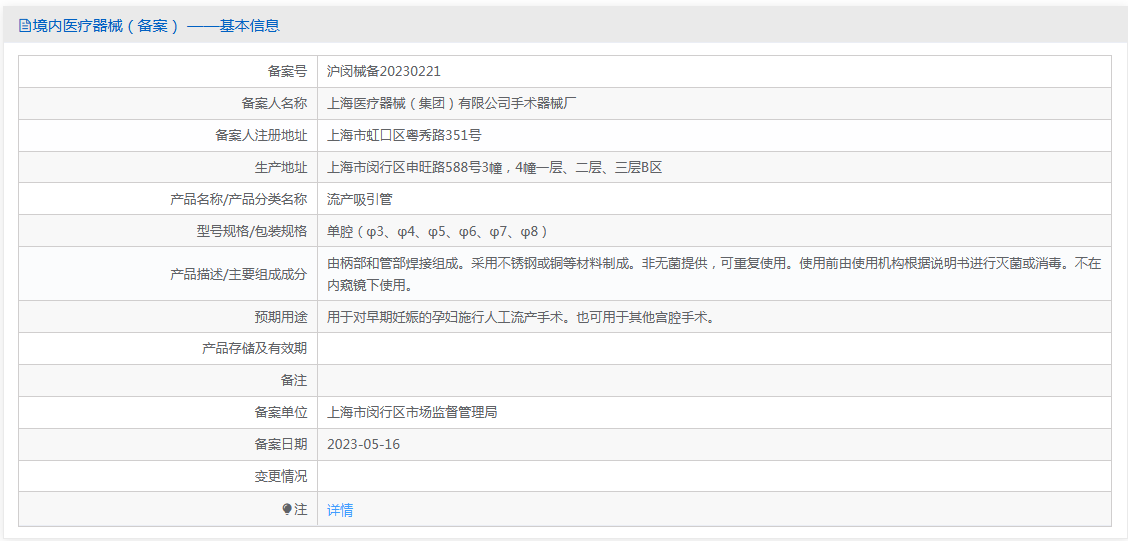
Task: Select address 上海市虹口区粤秀路351号
Action: pos(404,135)
